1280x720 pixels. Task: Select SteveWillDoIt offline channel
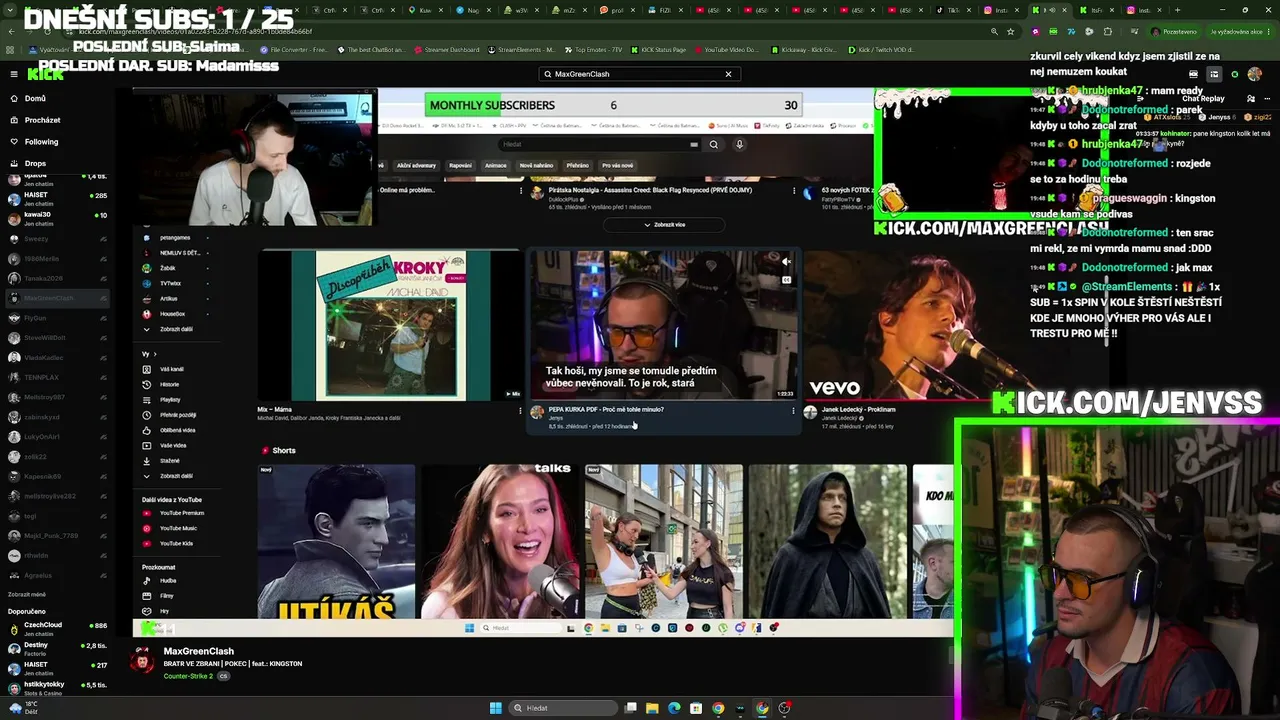[58, 338]
